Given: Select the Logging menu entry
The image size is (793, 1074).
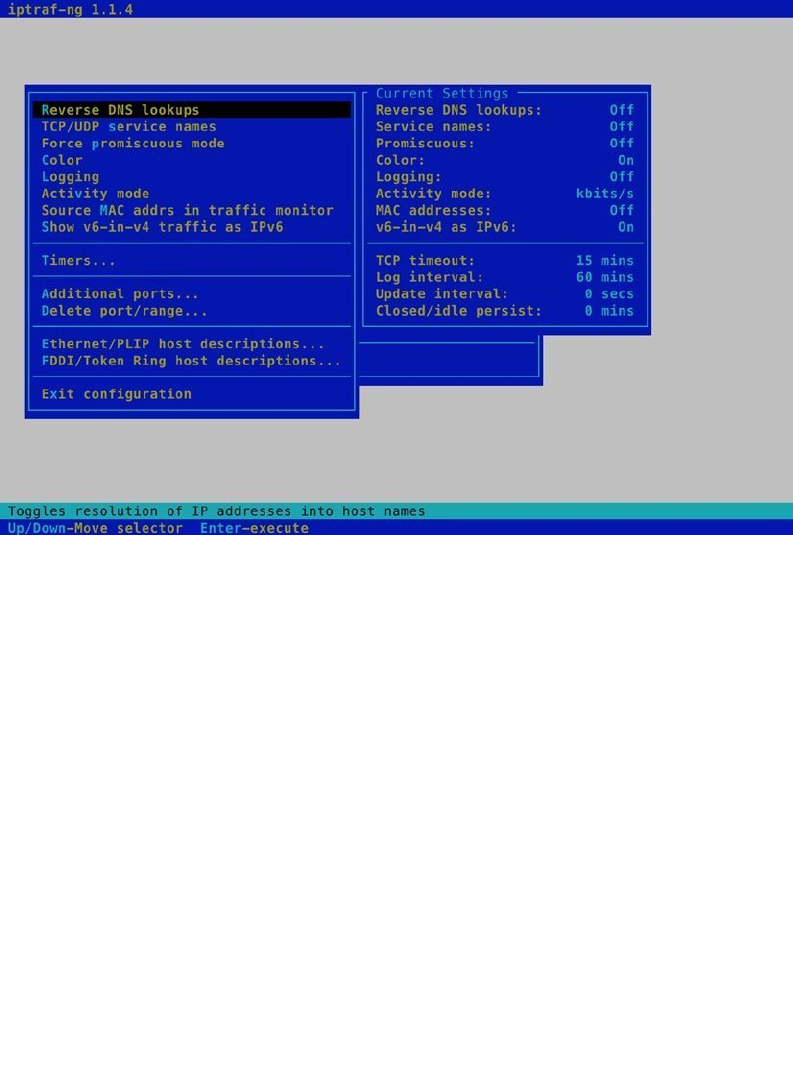Looking at the screenshot, I should point(70,177).
